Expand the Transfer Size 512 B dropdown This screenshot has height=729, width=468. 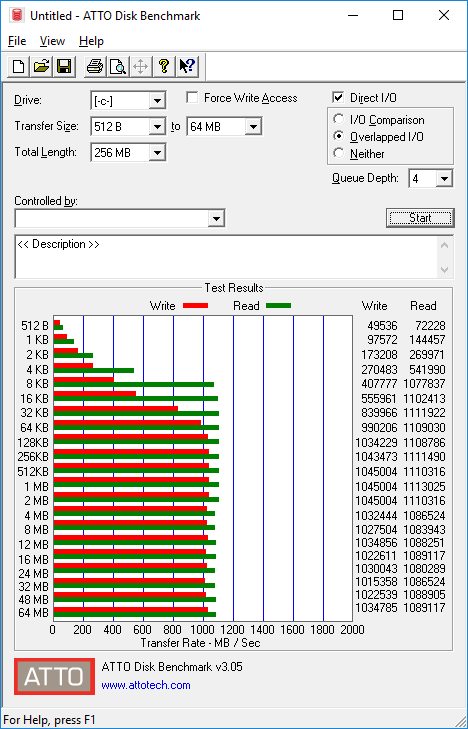pos(158,126)
